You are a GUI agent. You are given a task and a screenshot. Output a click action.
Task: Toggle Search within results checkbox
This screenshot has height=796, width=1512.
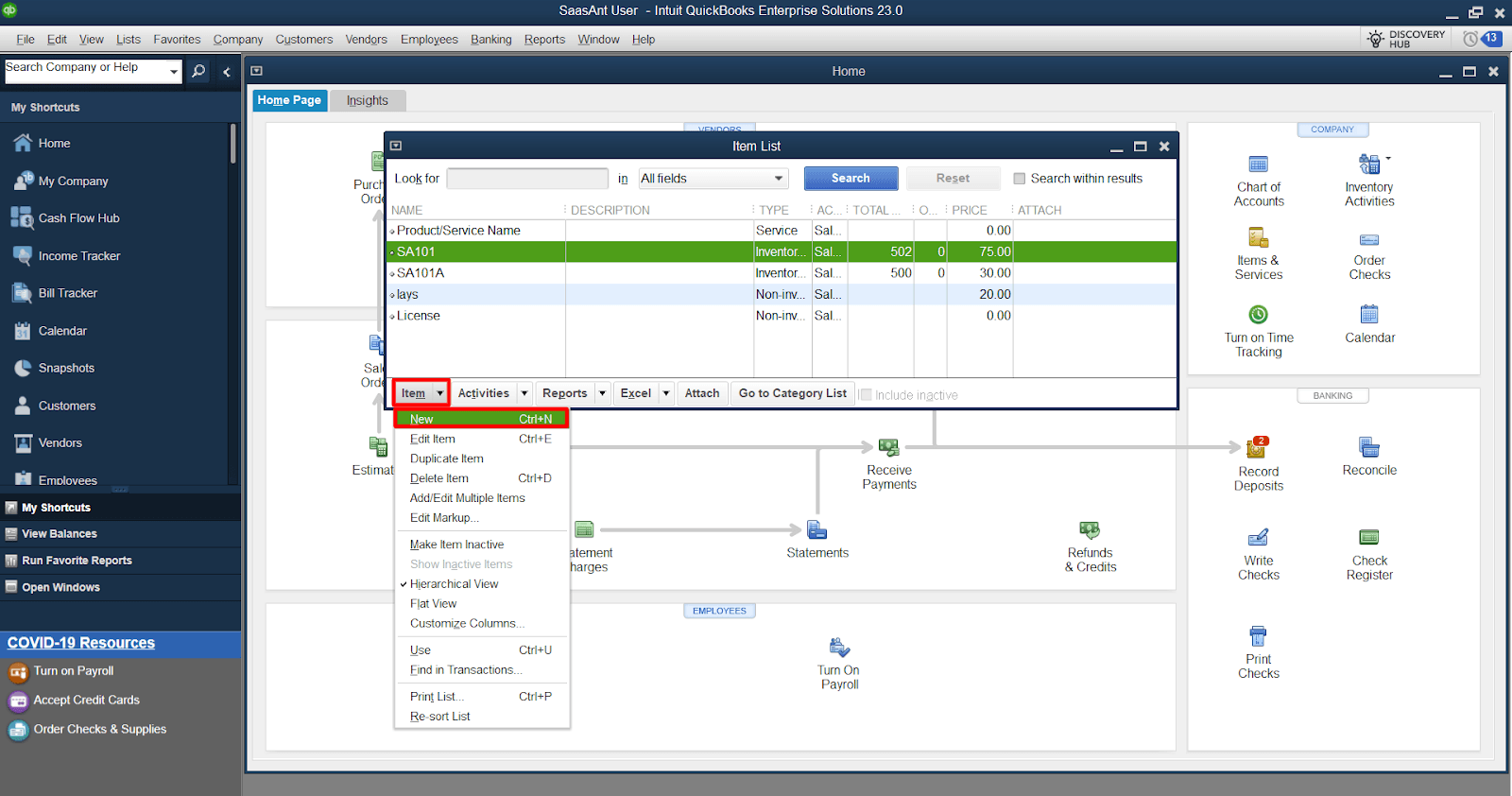click(x=1019, y=179)
